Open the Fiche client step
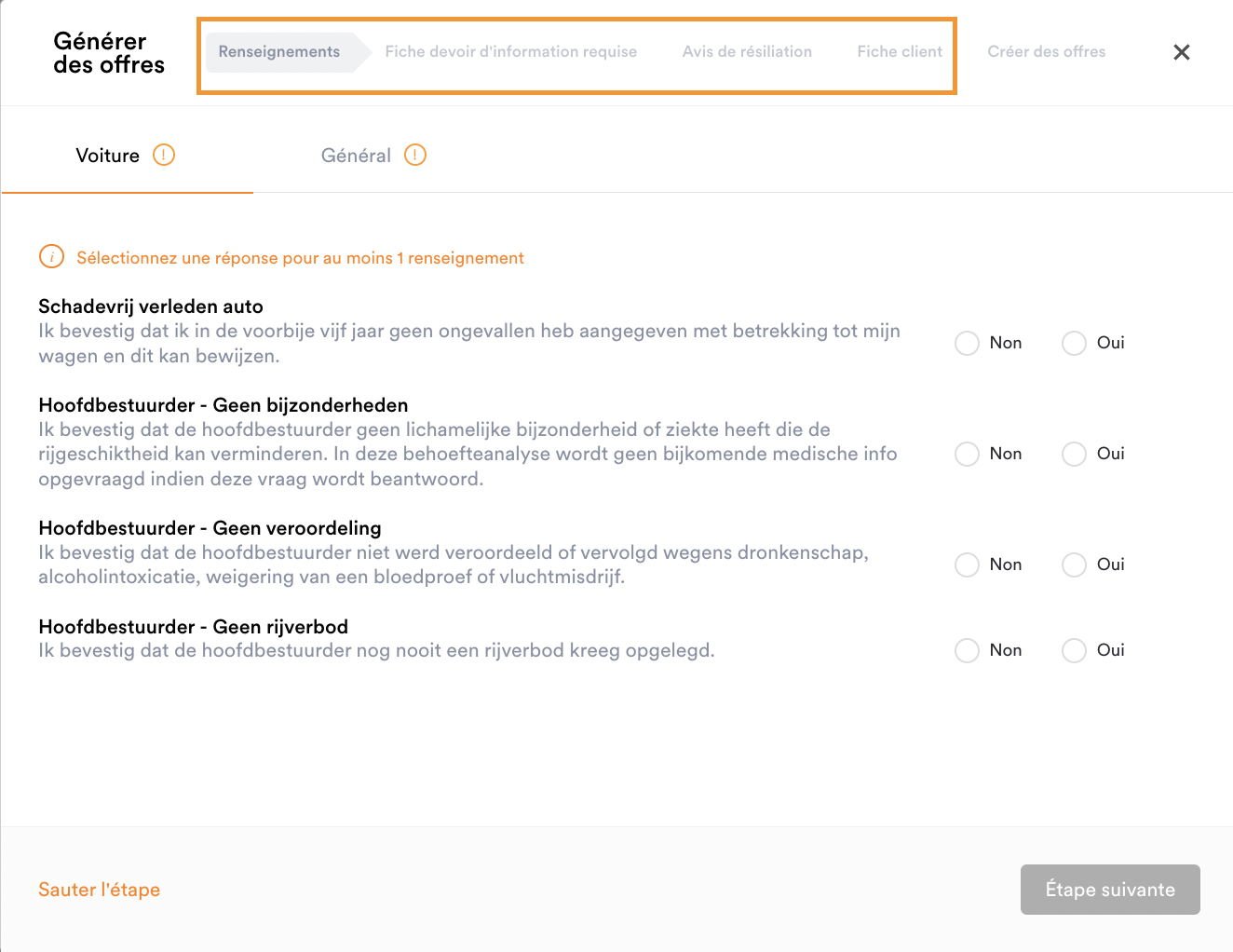This screenshot has width=1233, height=952. point(900,52)
